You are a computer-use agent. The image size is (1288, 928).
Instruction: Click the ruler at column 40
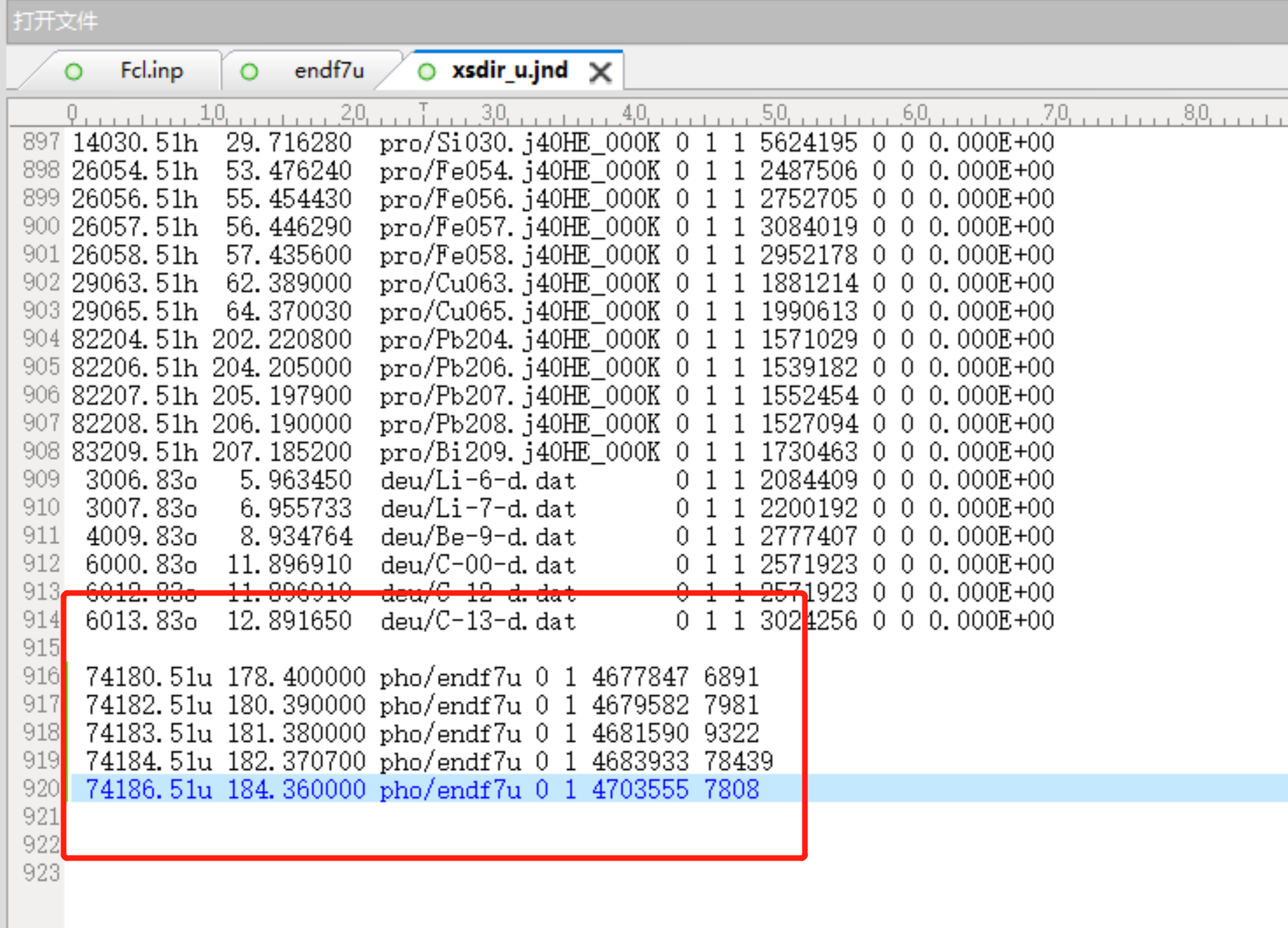point(635,114)
